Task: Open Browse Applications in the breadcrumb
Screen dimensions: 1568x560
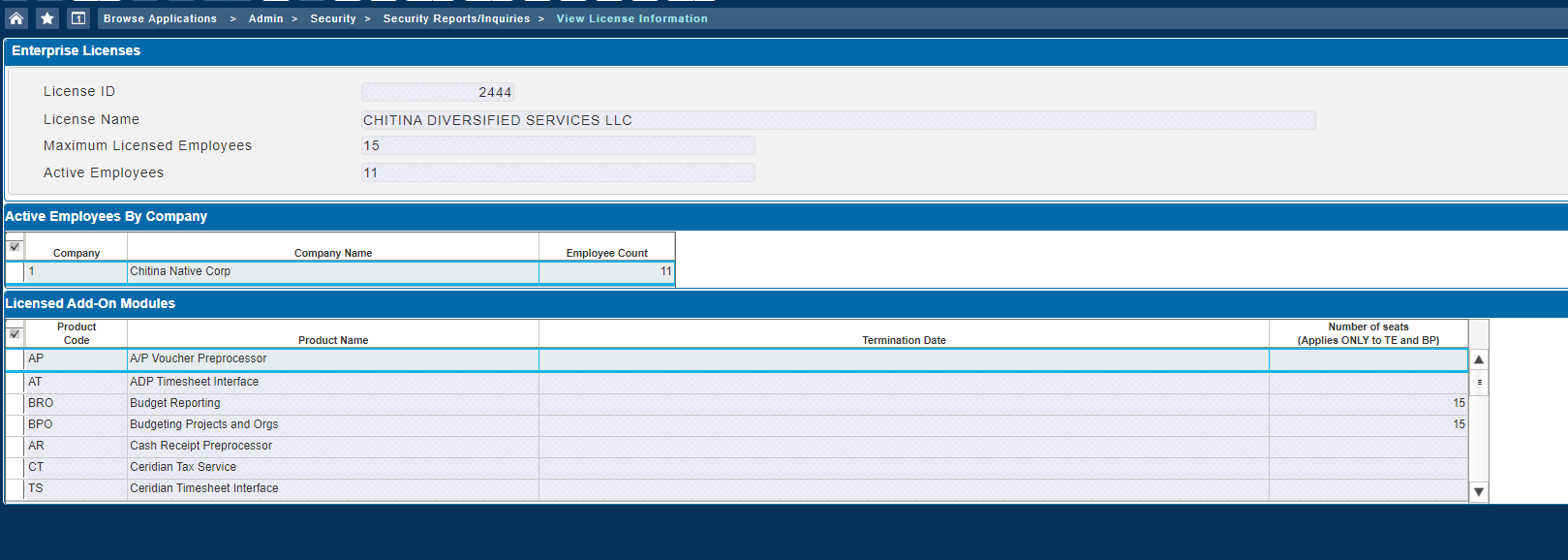Action: (x=160, y=18)
